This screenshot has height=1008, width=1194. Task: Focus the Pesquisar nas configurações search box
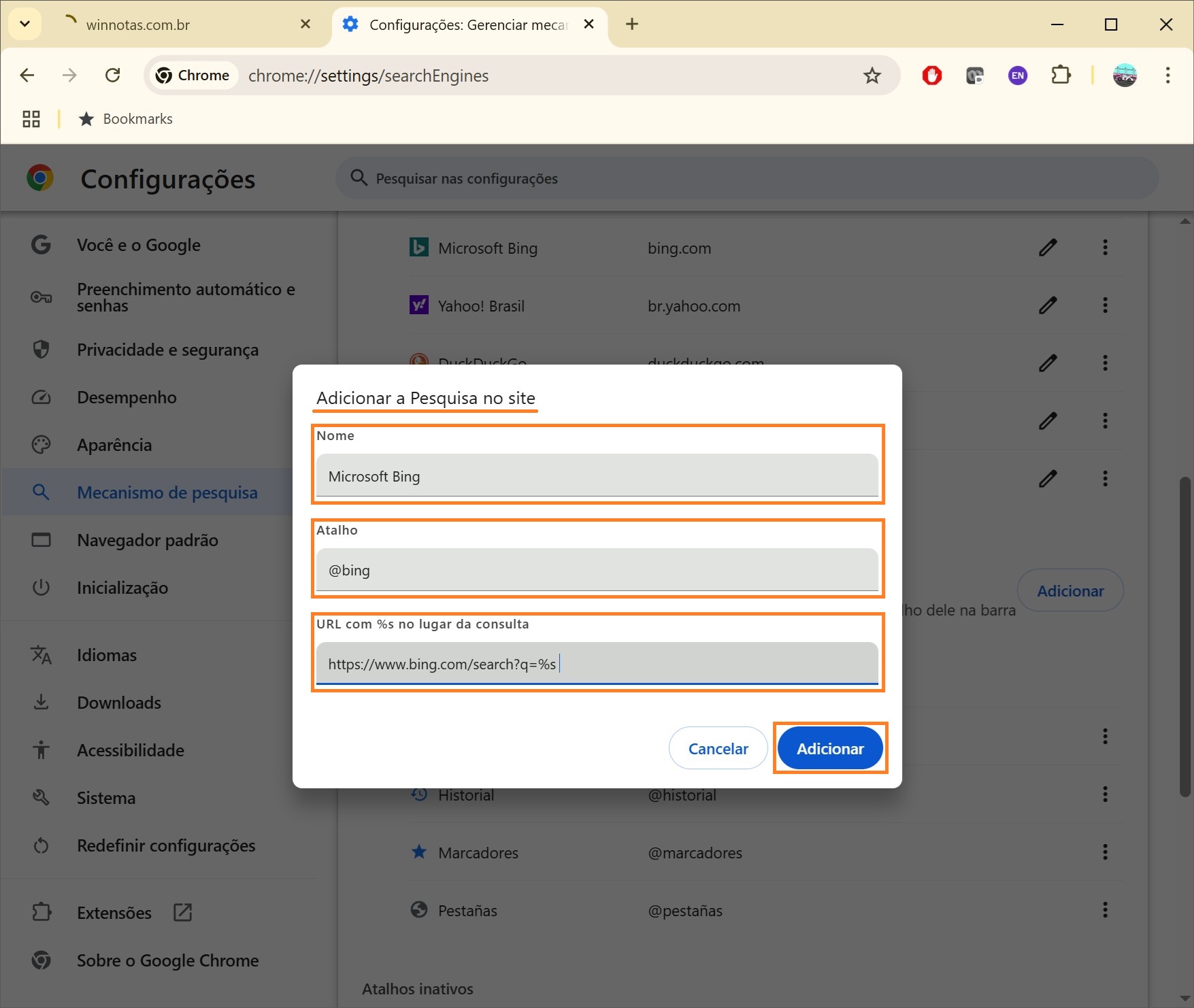click(747, 178)
